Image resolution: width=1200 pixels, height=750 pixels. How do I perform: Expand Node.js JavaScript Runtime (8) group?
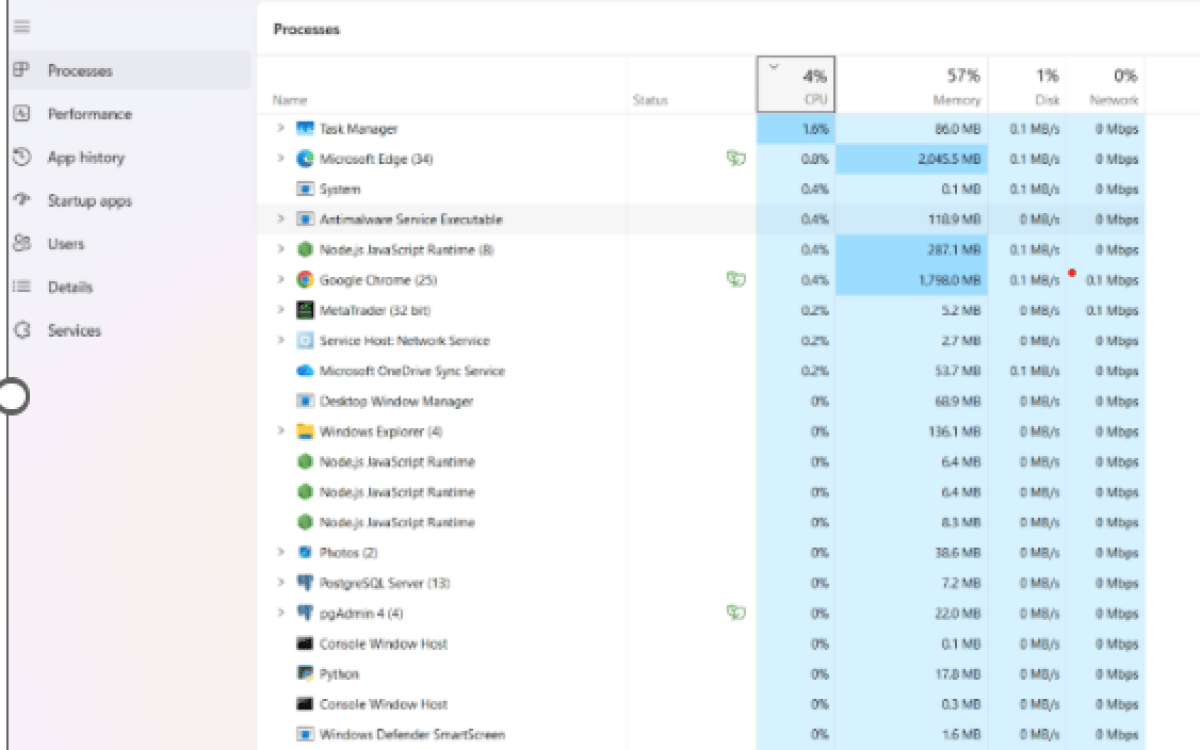click(x=281, y=250)
